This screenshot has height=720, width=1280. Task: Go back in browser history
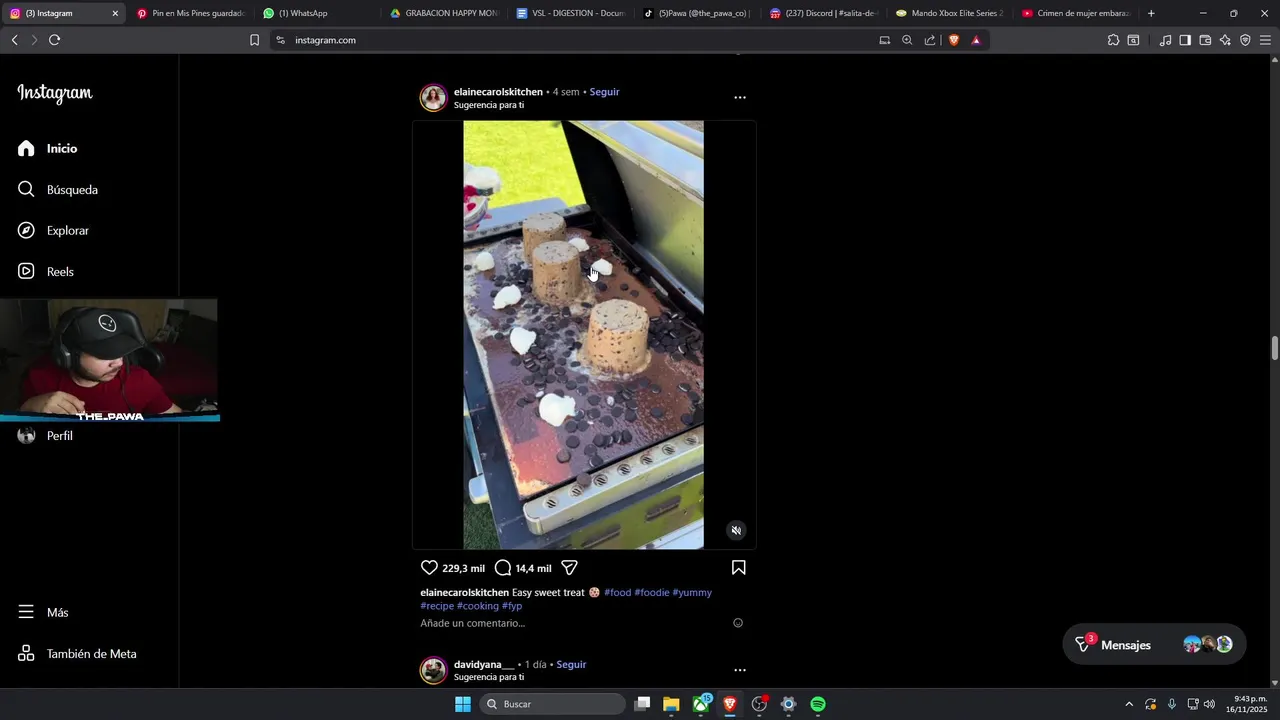[14, 40]
